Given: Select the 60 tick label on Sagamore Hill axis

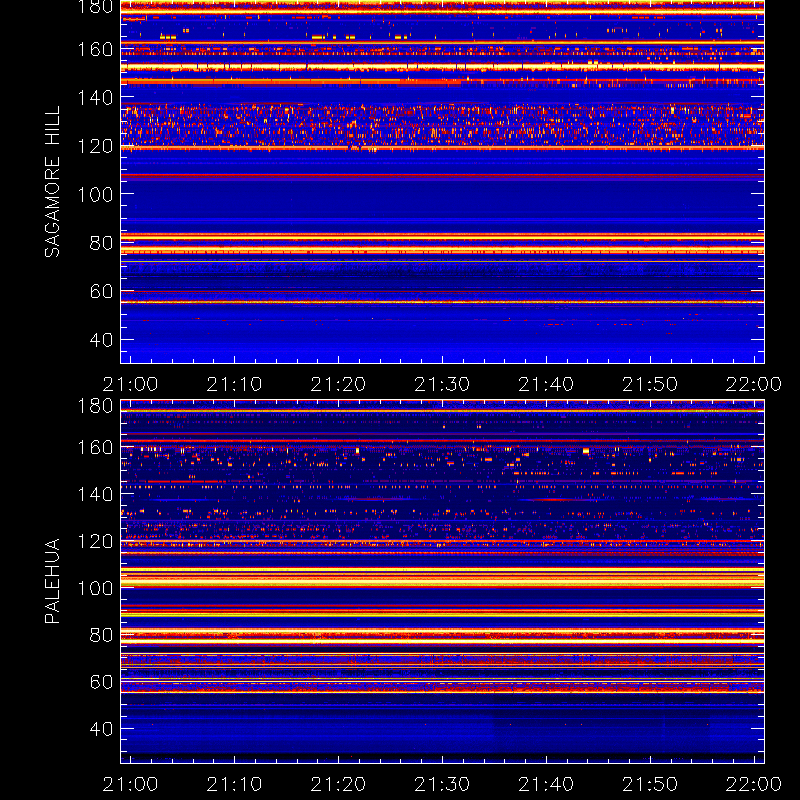Looking at the screenshot, I should [102, 291].
